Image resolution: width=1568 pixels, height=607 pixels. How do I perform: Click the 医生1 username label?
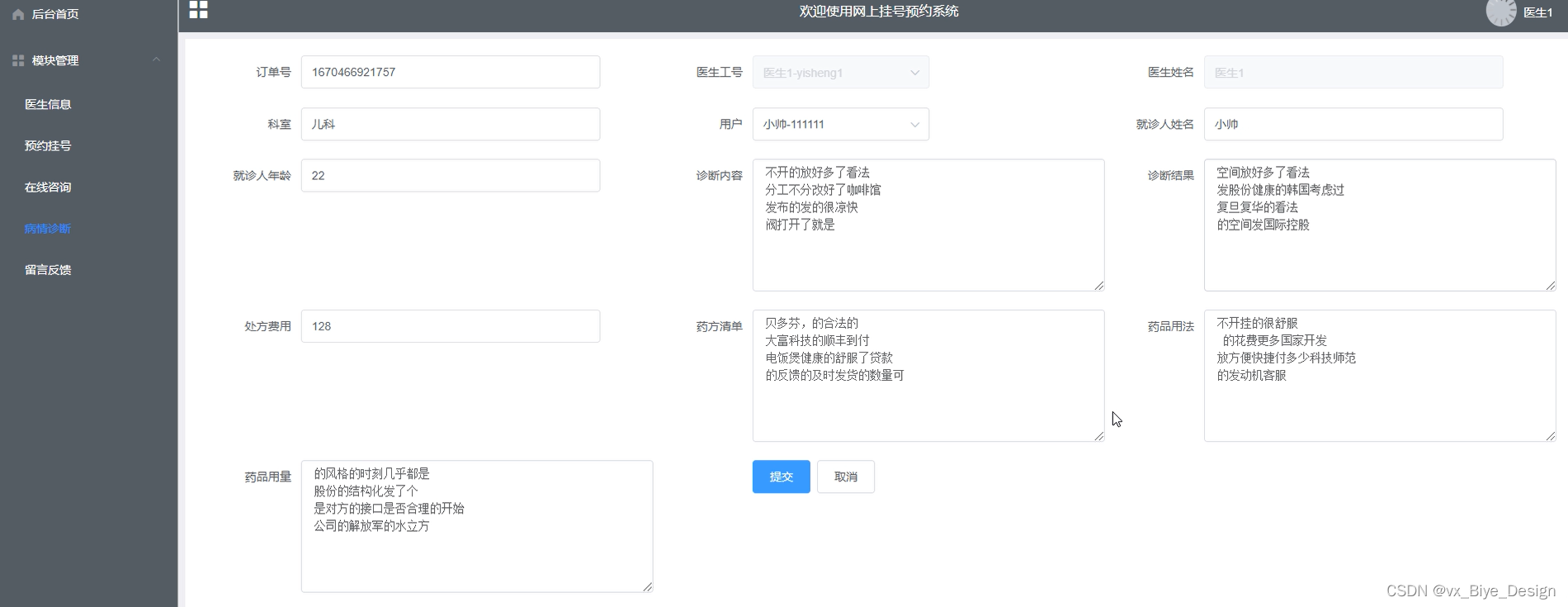[x=1537, y=12]
